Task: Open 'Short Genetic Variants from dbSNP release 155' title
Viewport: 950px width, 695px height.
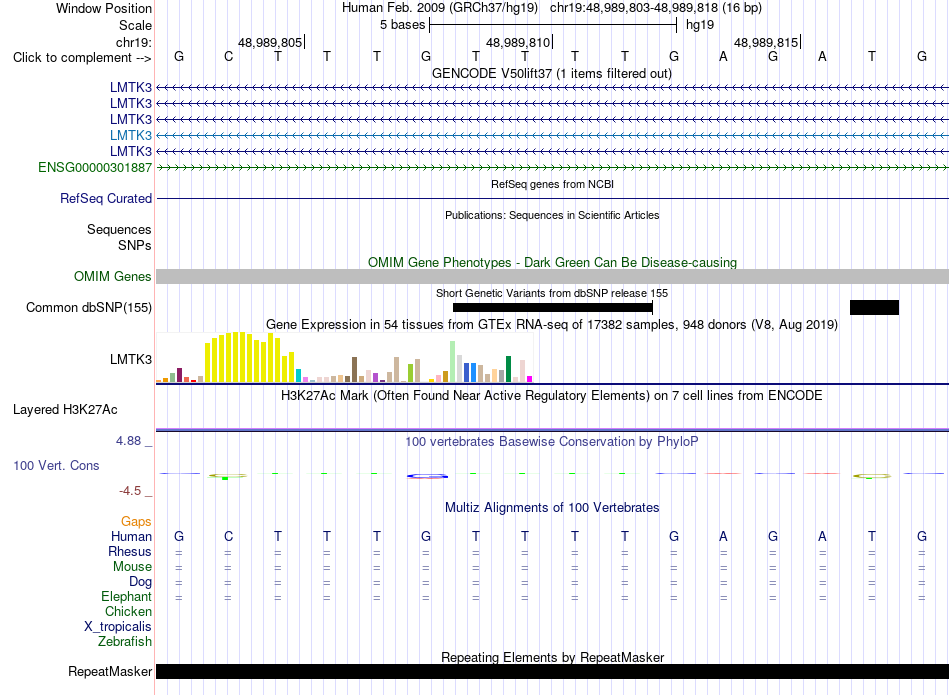Action: pyautogui.click(x=552, y=293)
